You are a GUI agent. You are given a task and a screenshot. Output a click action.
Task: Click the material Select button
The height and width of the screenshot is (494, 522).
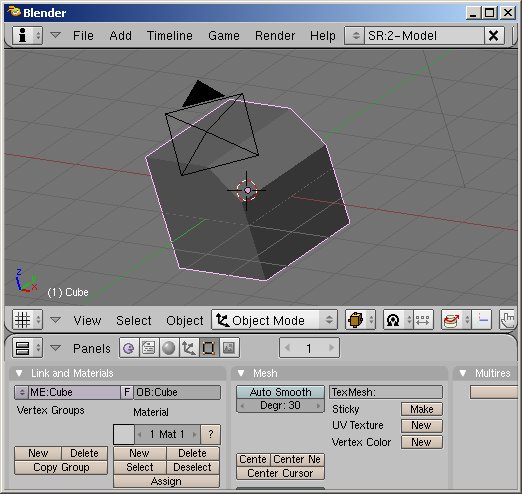(x=140, y=467)
